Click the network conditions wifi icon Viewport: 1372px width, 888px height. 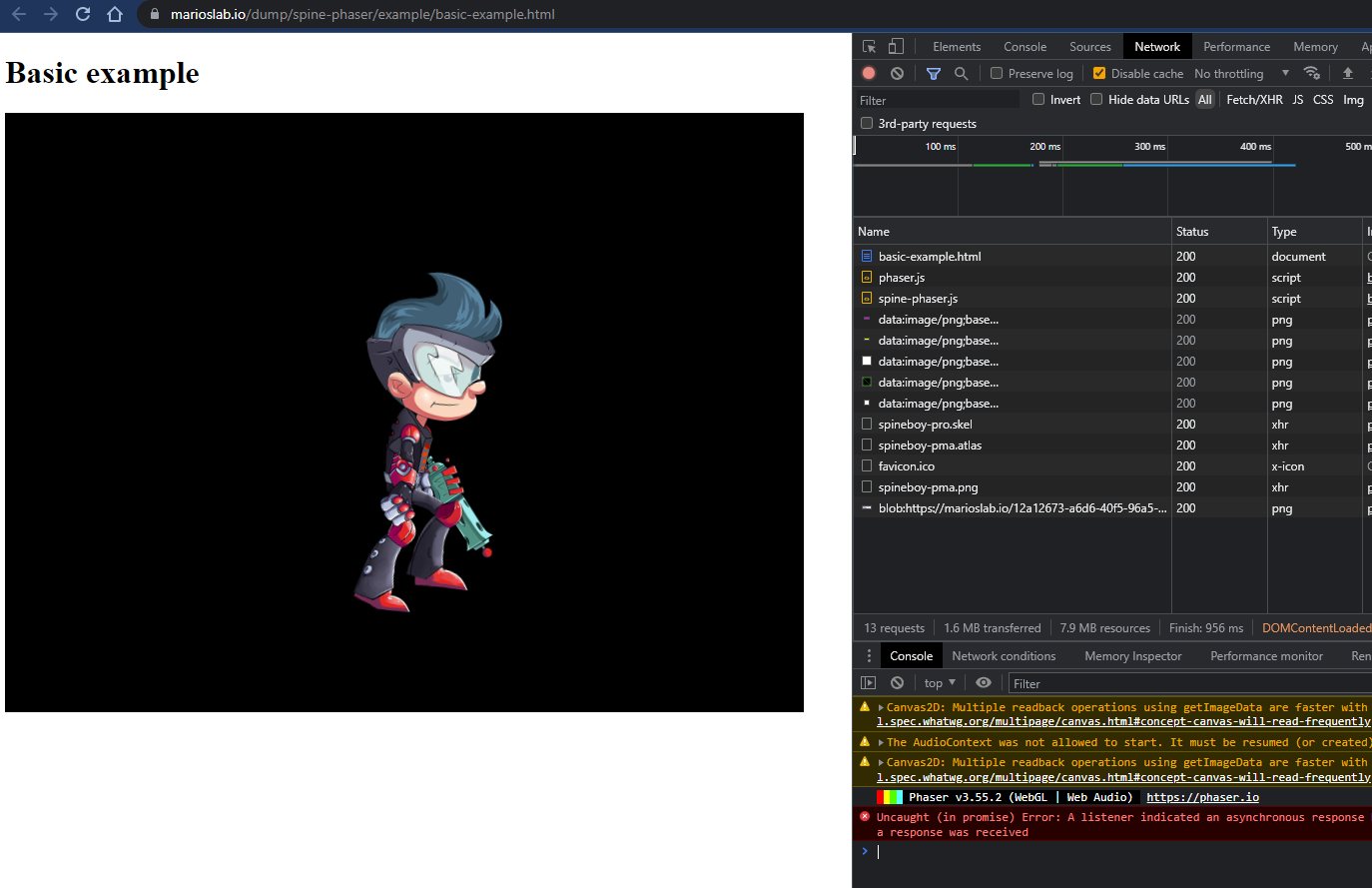click(x=1312, y=73)
